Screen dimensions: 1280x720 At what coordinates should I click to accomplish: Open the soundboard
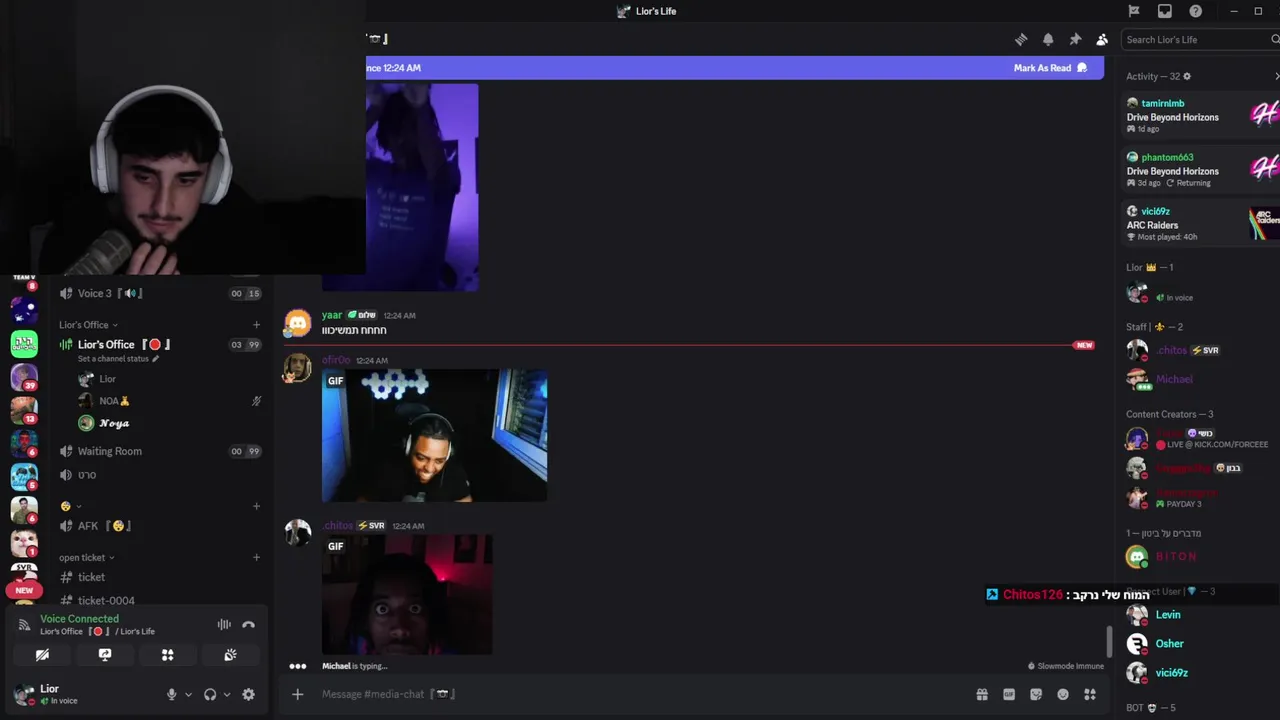(x=230, y=655)
